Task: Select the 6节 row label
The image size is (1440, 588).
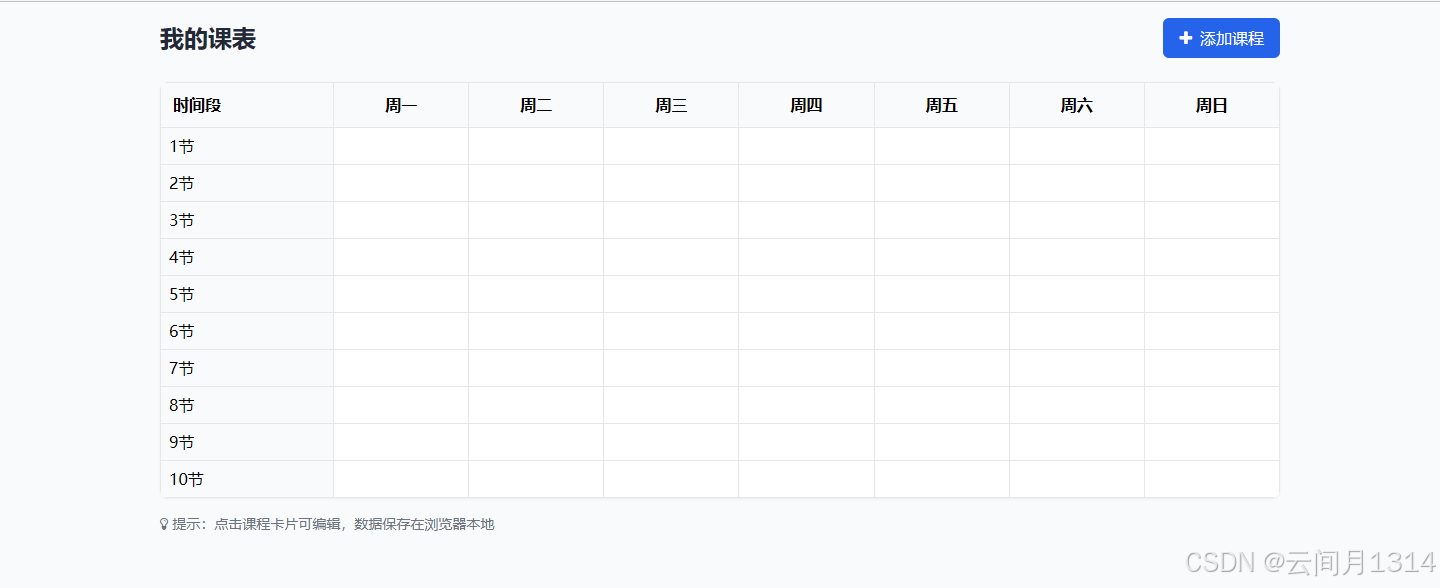Action: pos(181,331)
